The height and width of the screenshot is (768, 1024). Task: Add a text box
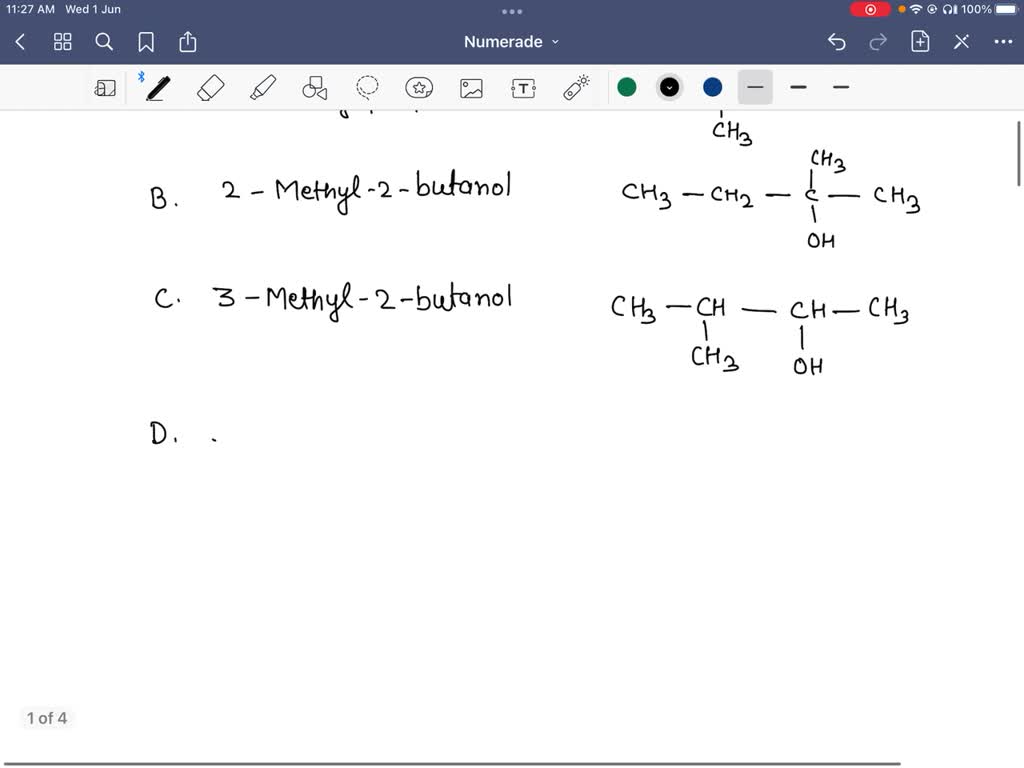[x=523, y=87]
